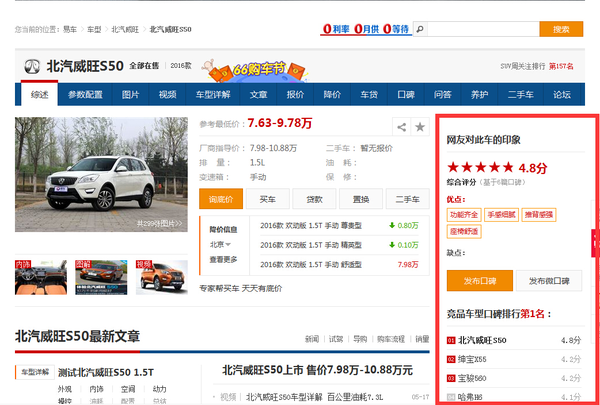Screen dimensions: 600x405
Task: Click 专家帮买车 天天有底价 link
Action: (x=241, y=288)
